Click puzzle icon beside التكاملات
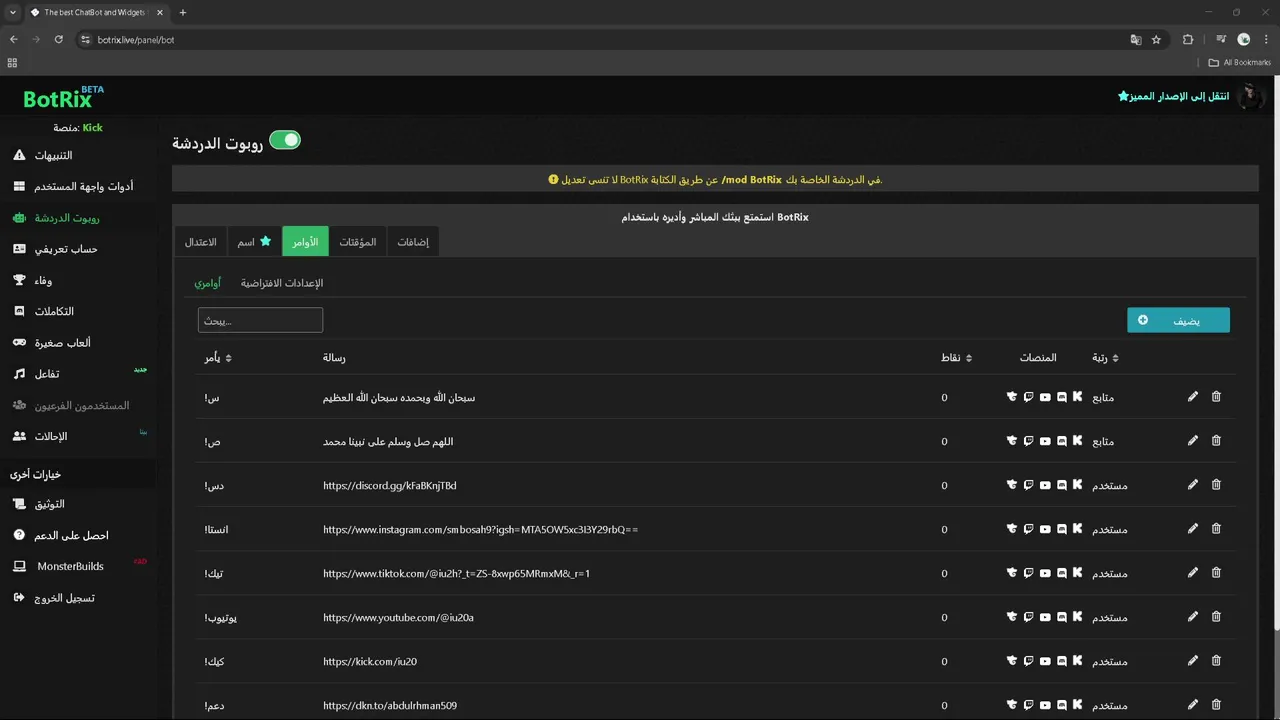 point(19,311)
